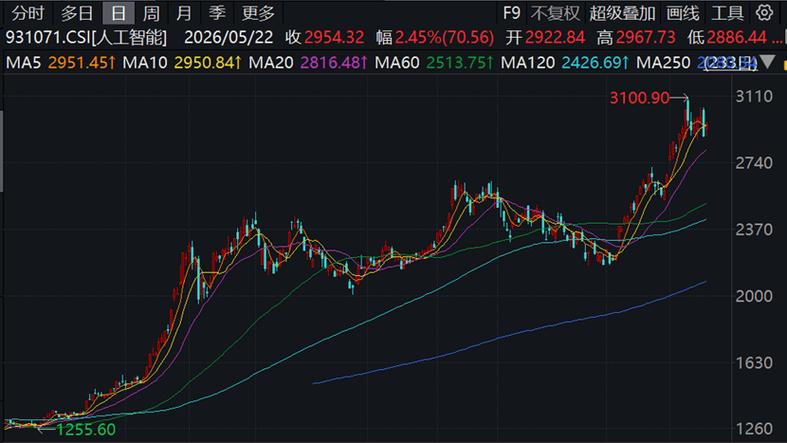The image size is (787, 443).
Task: Select the 日 daily period tab
Action: [118, 13]
